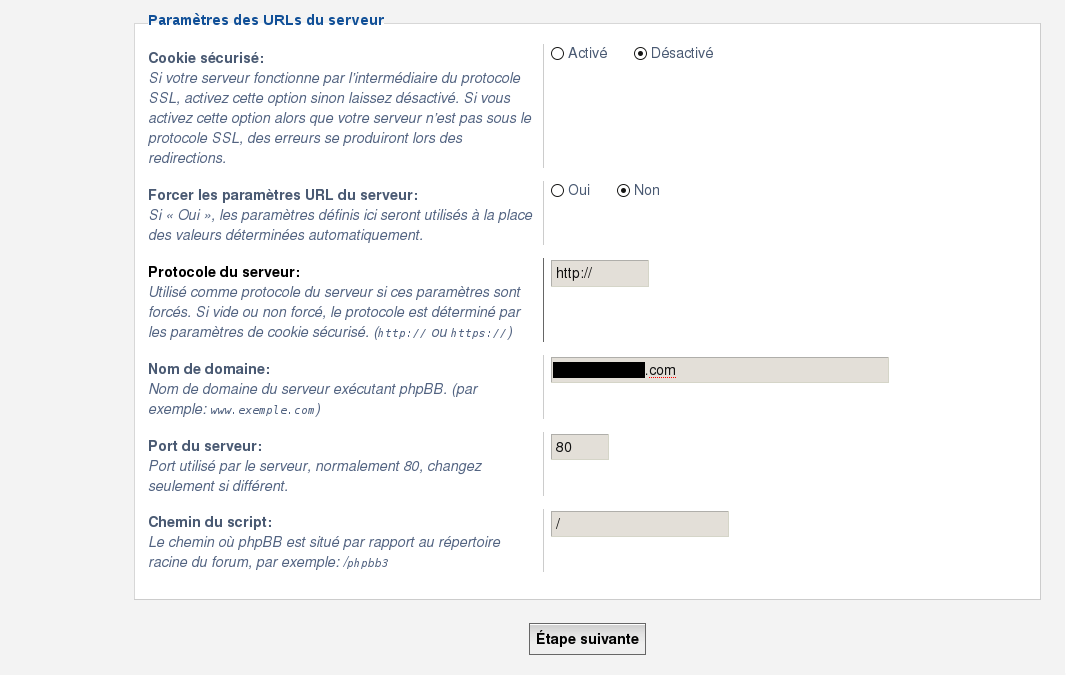Click the Désactivé label text
Image resolution: width=1066 pixels, height=675 pixels.
tap(682, 53)
